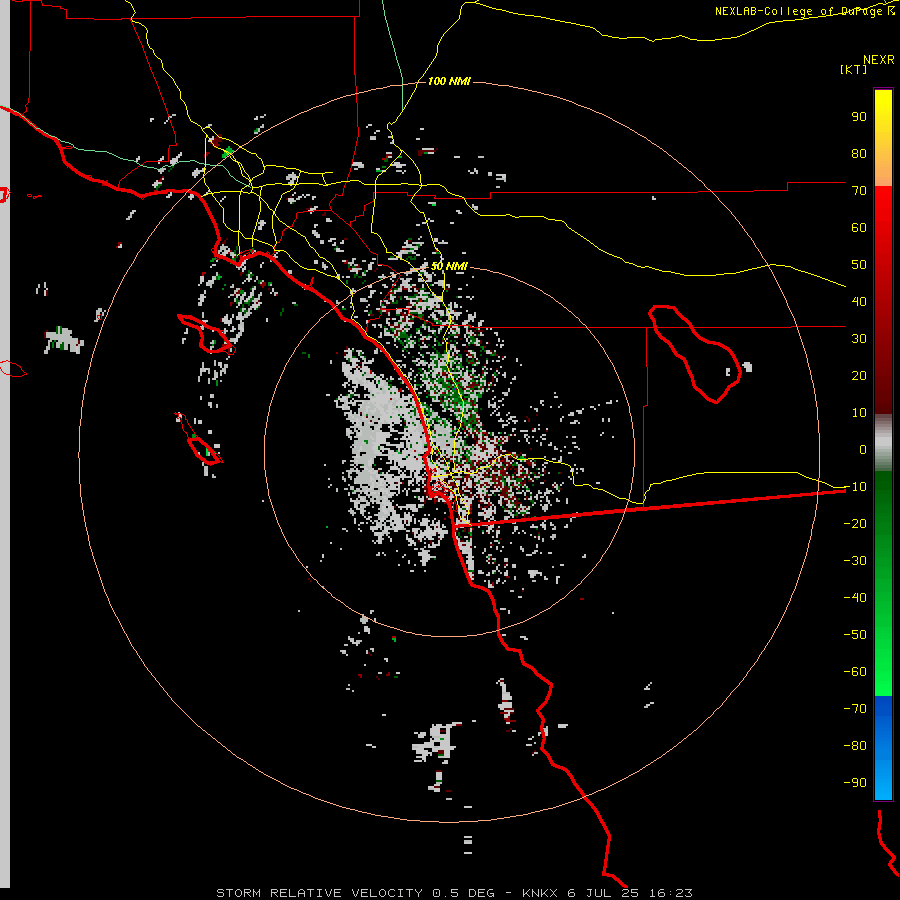Click the 100 NMI range ring label
Screen dimensions: 900x900
449,82
